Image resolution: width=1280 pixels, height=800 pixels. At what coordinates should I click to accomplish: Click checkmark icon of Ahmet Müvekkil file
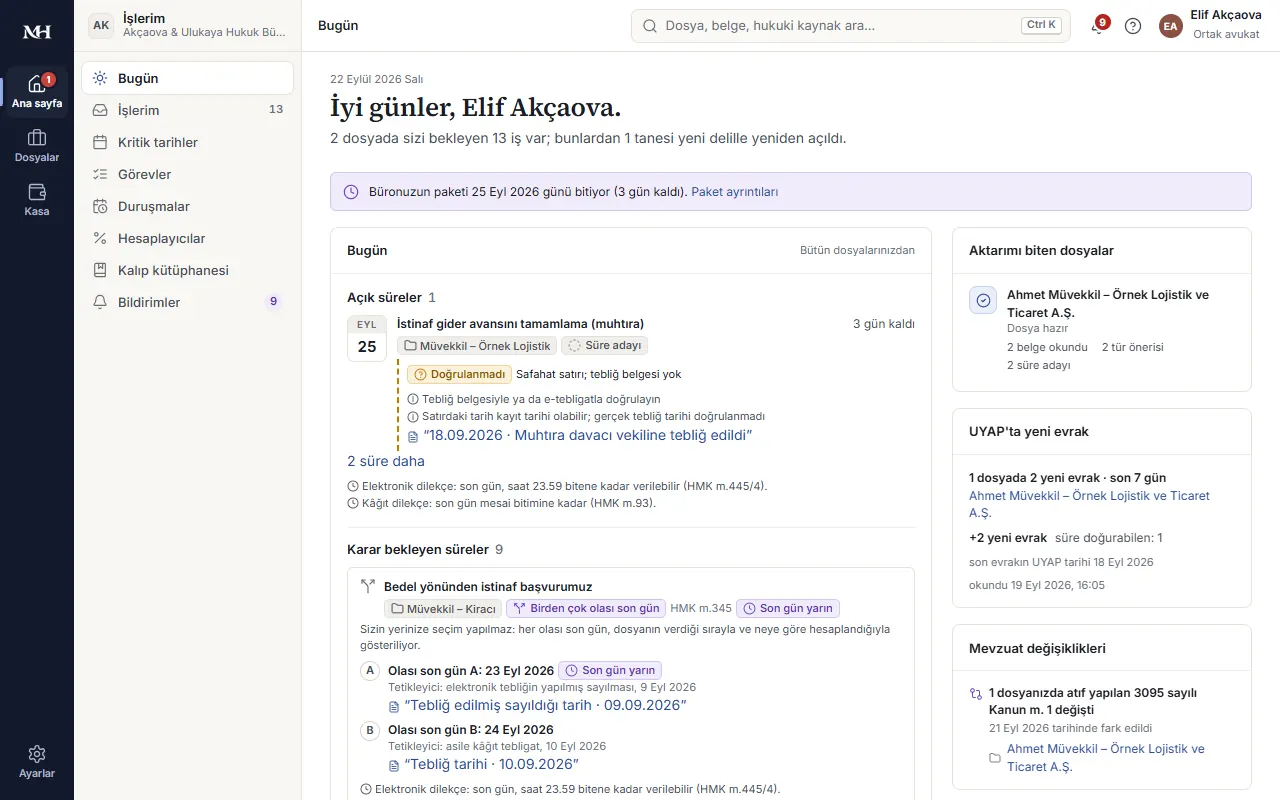point(983,300)
